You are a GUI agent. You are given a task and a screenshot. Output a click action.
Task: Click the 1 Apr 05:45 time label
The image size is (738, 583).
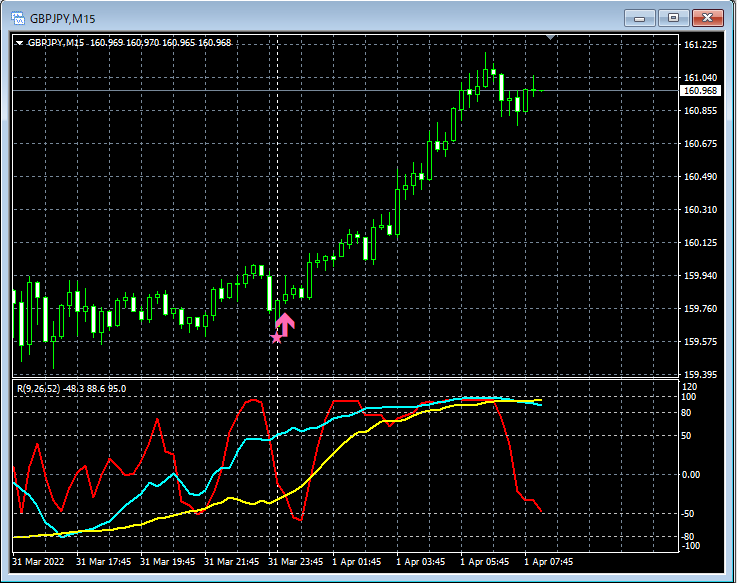(485, 561)
